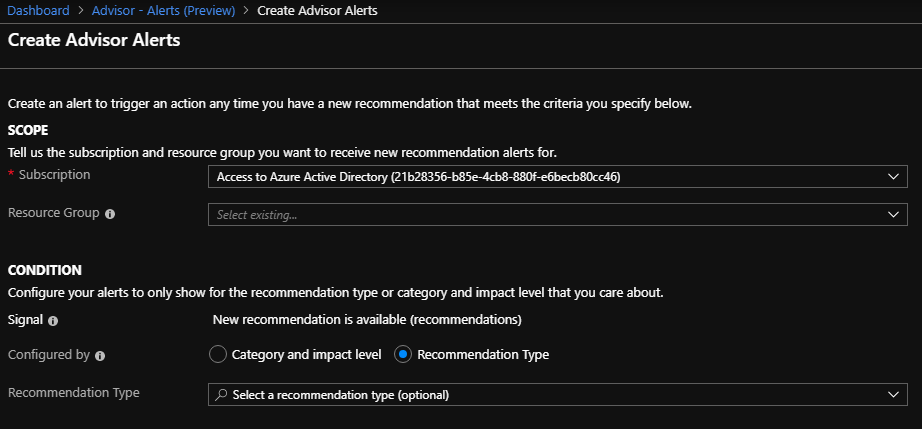
Task: Expand the Resource Group 'Select existing' dropdown
Action: click(x=557, y=215)
